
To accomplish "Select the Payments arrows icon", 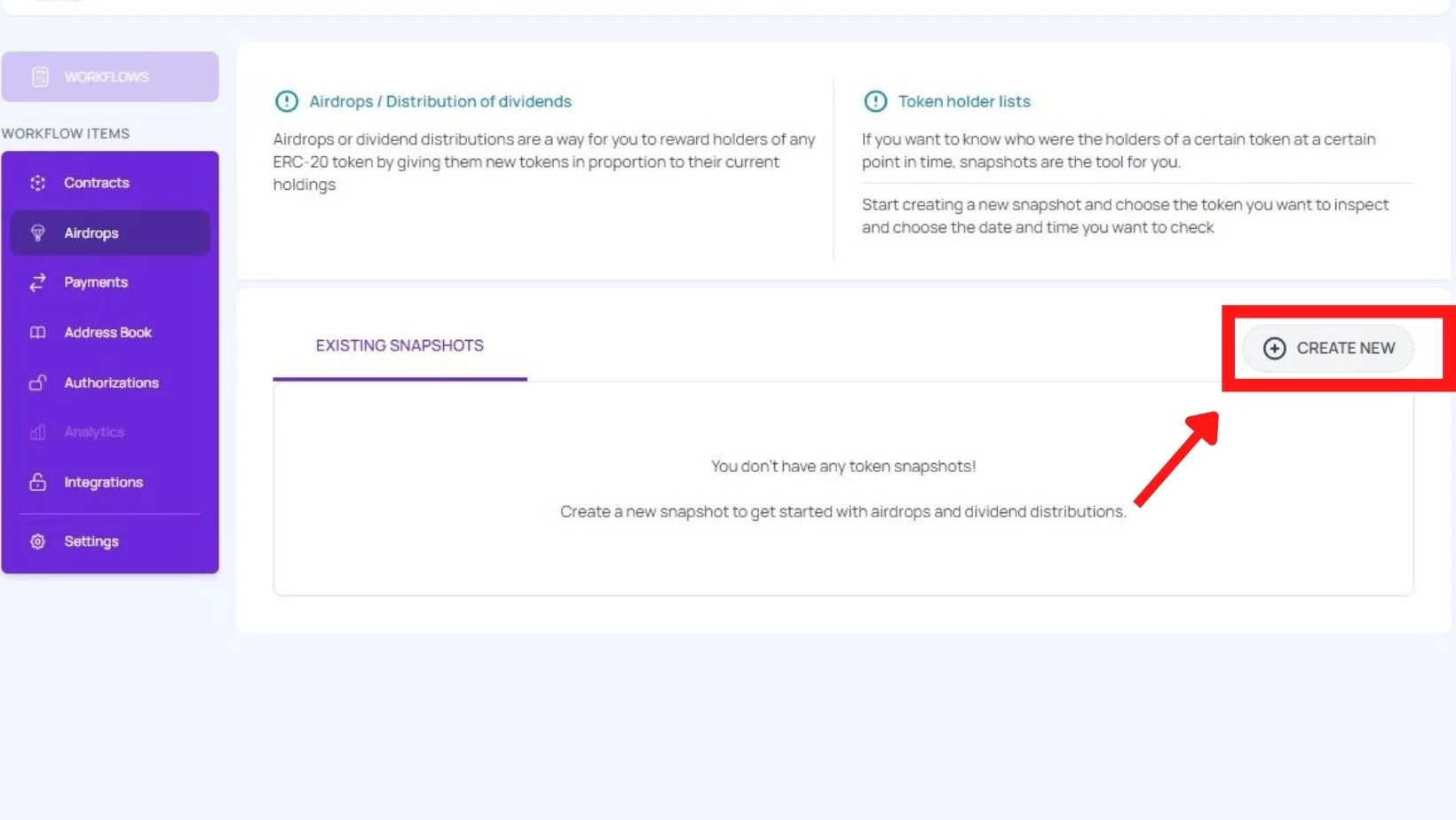I will (x=37, y=282).
